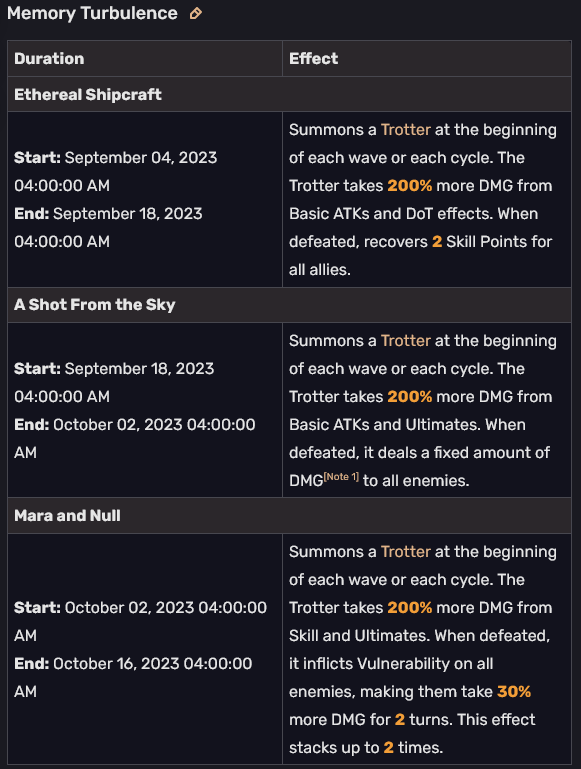The height and width of the screenshot is (769, 581).
Task: Click the Start: October 02, 2023 date text
Action: [x=141, y=621]
